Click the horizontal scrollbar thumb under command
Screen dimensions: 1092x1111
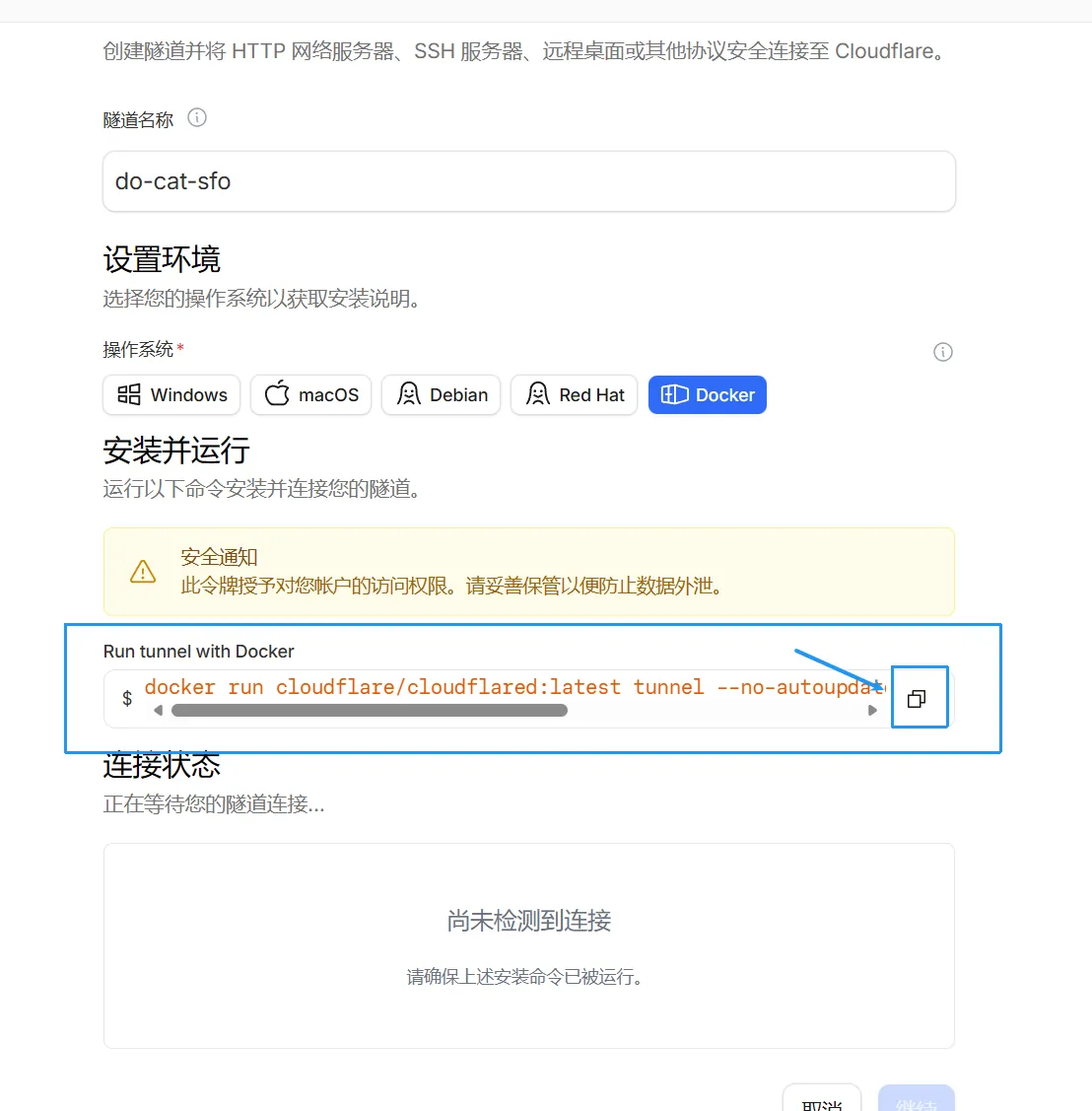click(x=370, y=710)
